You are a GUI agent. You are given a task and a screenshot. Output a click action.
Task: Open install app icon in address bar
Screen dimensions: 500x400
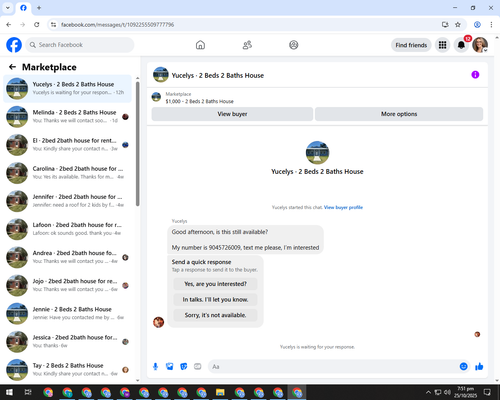445,25
